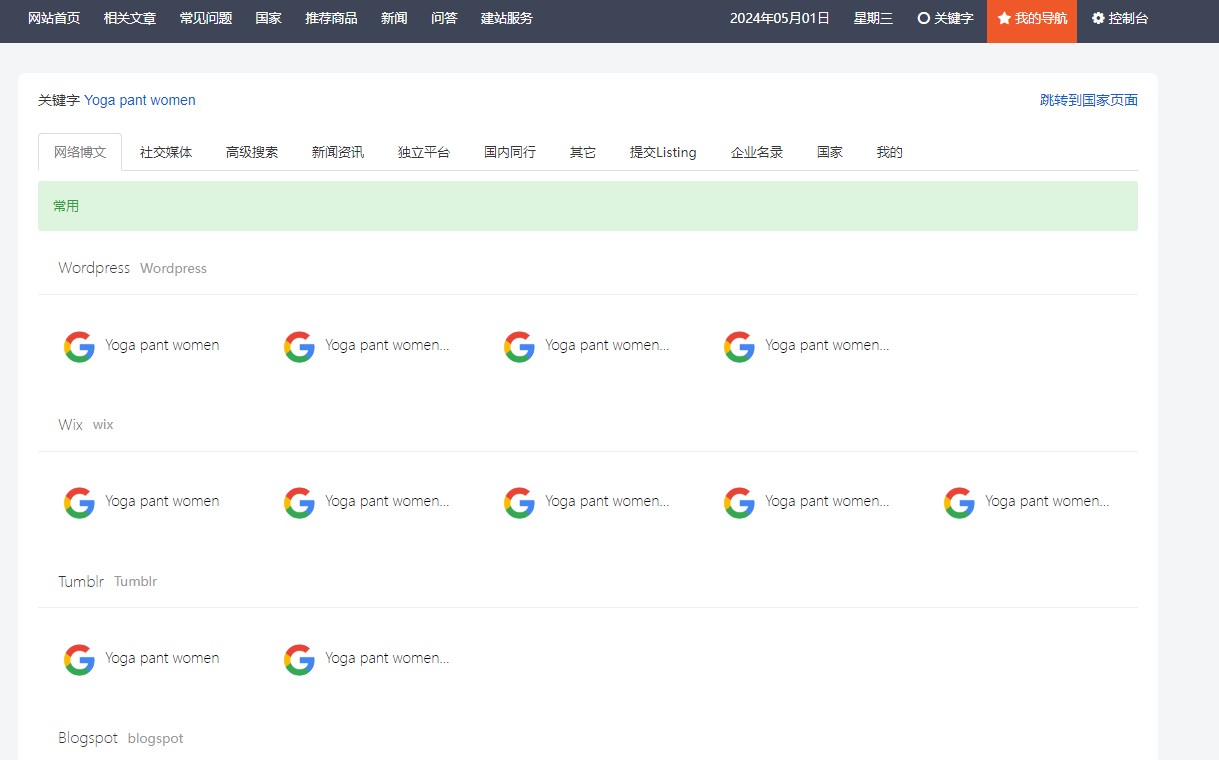Click the third Google icon in Wix row
This screenshot has height=760, width=1219.
coord(519,503)
